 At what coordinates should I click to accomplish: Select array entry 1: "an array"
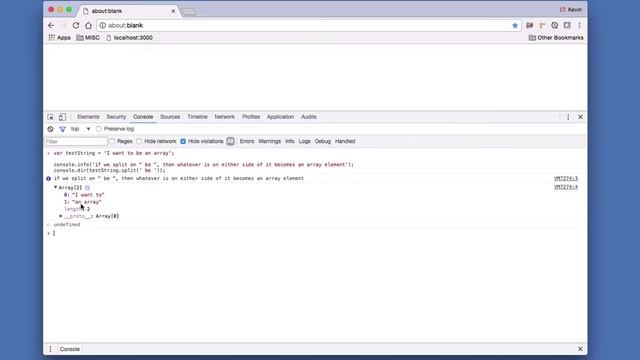(83, 202)
